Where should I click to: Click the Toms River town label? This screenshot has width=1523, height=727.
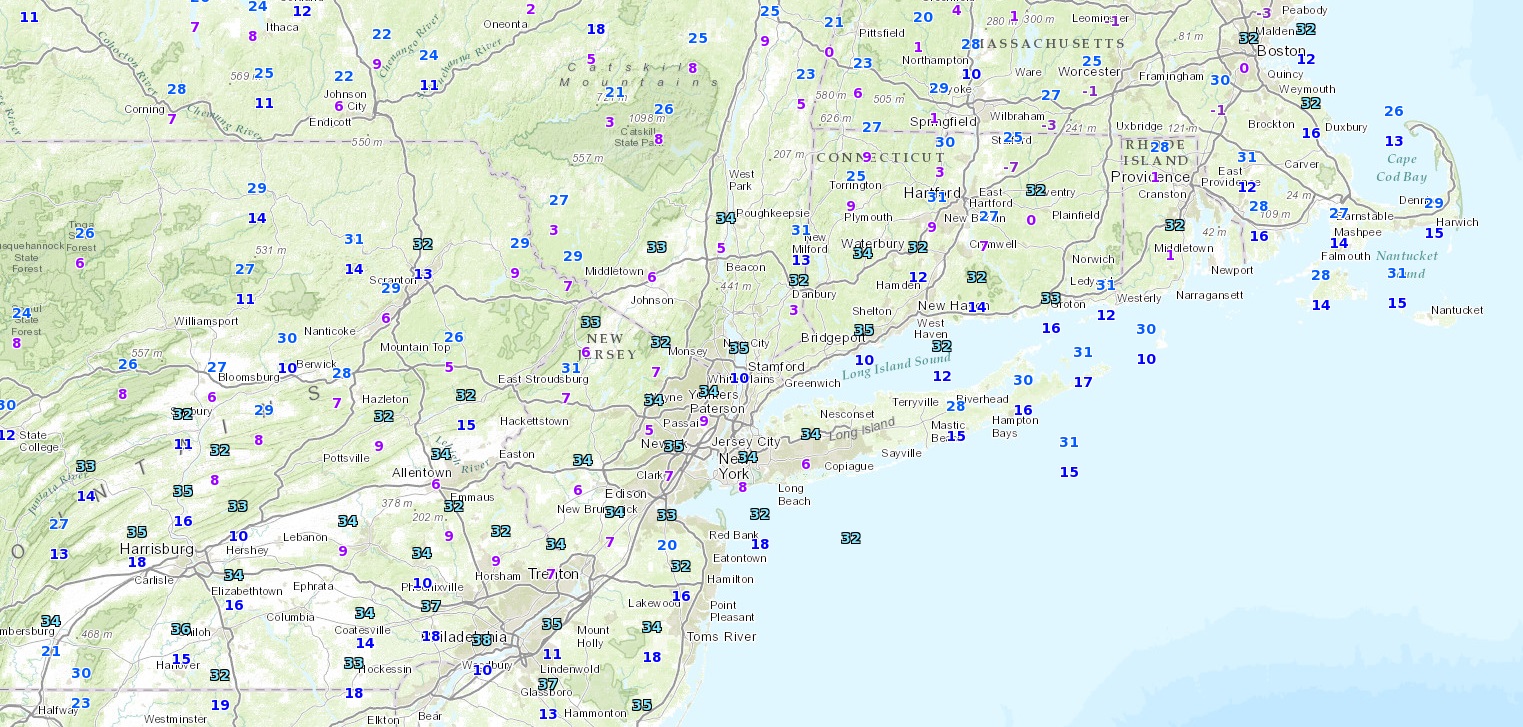(721, 636)
